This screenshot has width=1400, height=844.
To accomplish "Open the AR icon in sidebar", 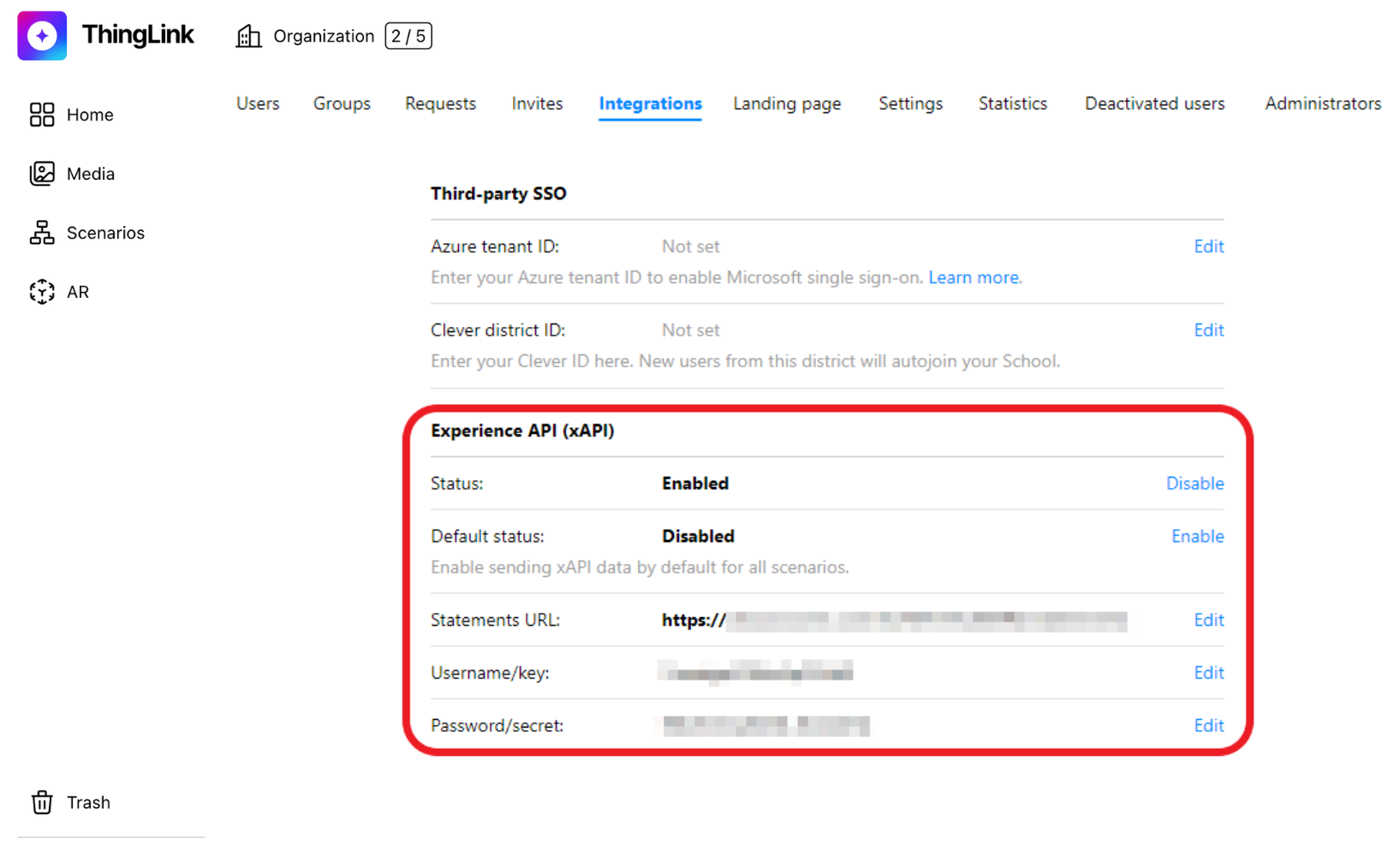I will click(42, 292).
